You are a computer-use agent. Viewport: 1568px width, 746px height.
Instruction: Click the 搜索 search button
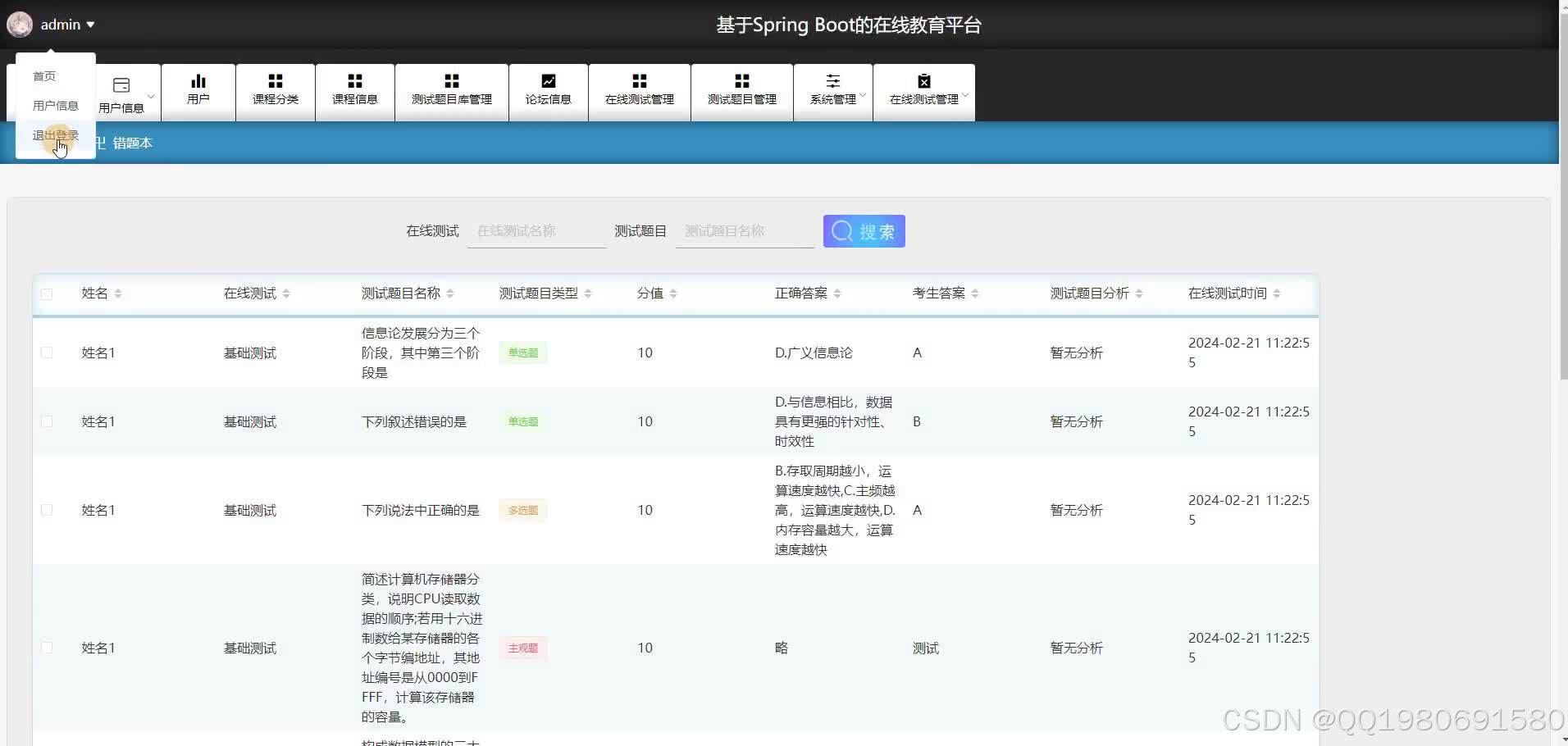864,230
